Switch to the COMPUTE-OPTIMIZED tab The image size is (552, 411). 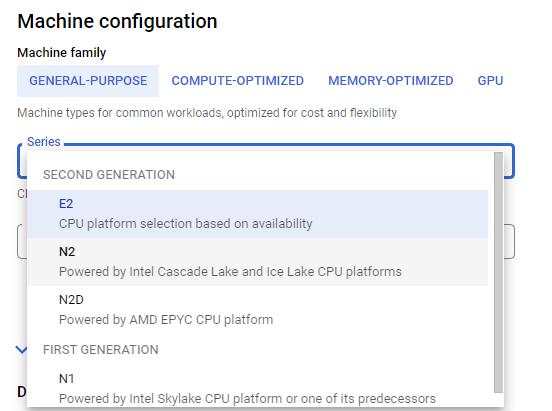click(x=238, y=81)
